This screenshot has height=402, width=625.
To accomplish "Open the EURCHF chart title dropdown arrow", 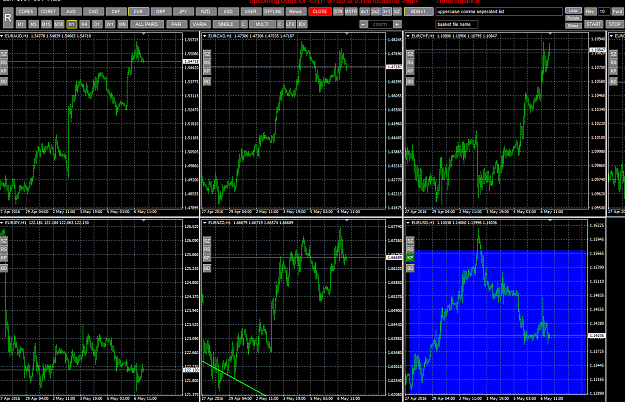I will 408,36.
